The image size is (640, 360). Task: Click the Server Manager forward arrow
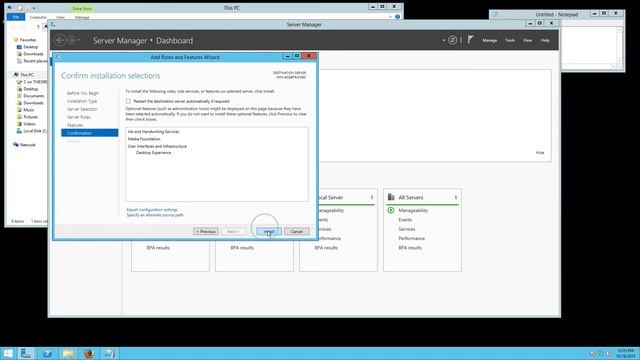(71, 40)
